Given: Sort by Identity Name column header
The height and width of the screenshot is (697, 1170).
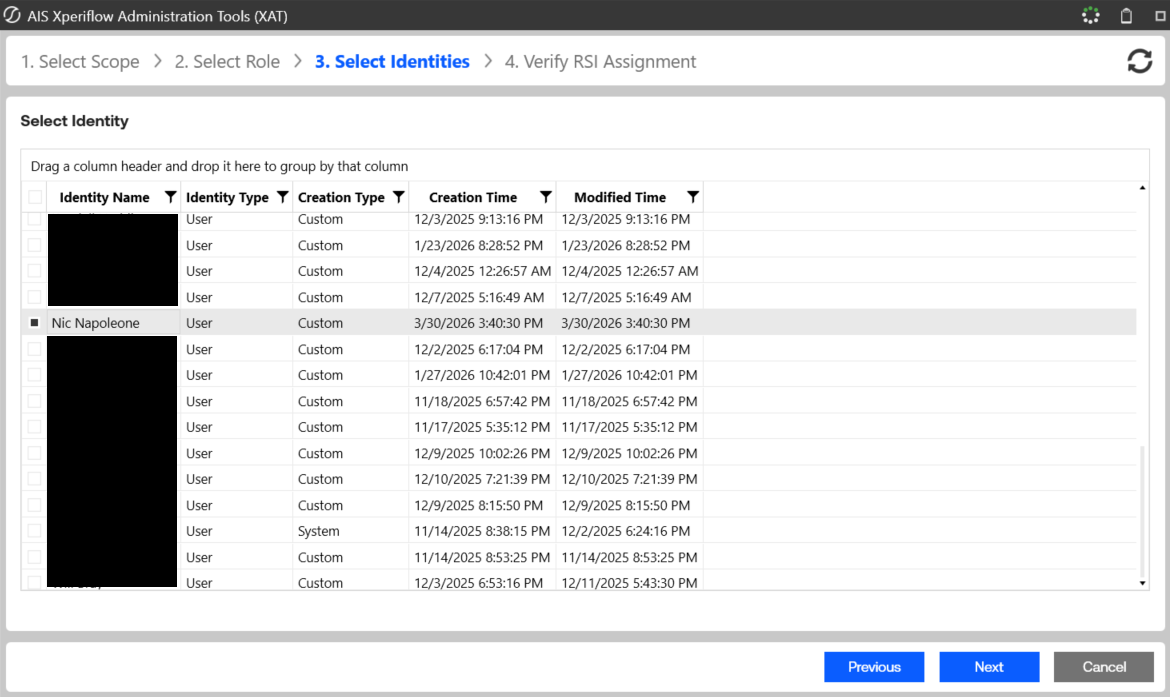Looking at the screenshot, I should 104,197.
